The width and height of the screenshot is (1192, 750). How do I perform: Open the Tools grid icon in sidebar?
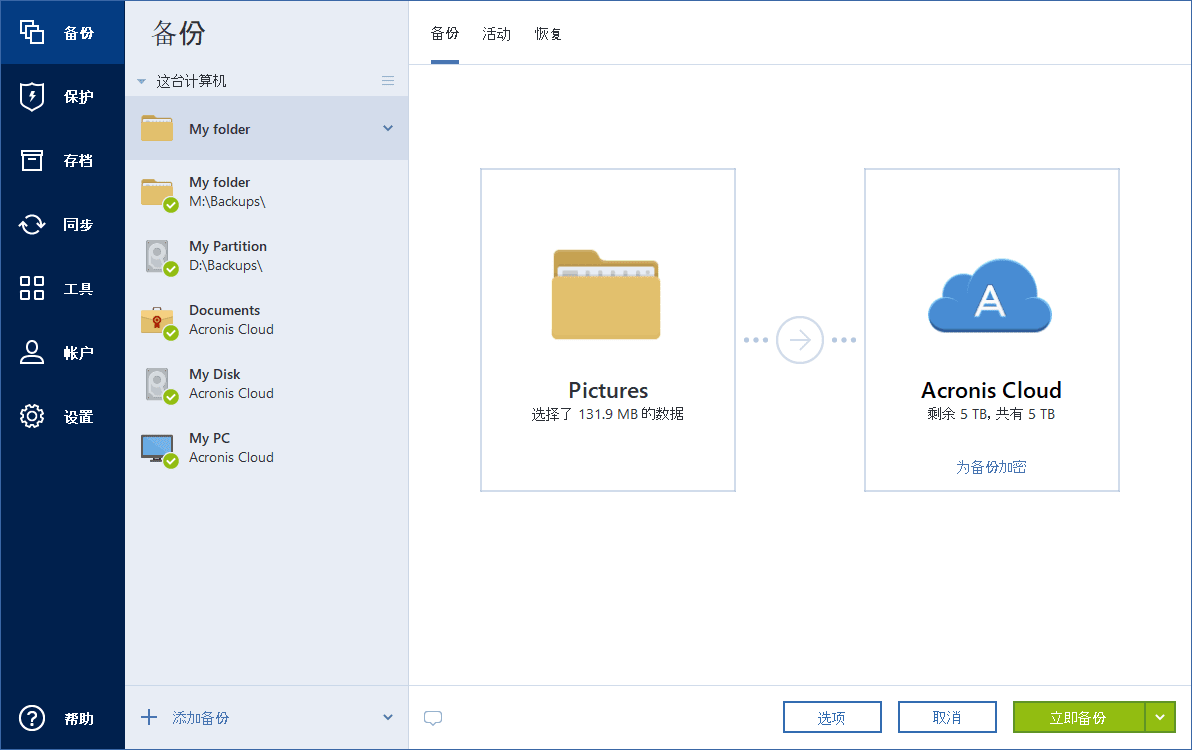(32, 289)
